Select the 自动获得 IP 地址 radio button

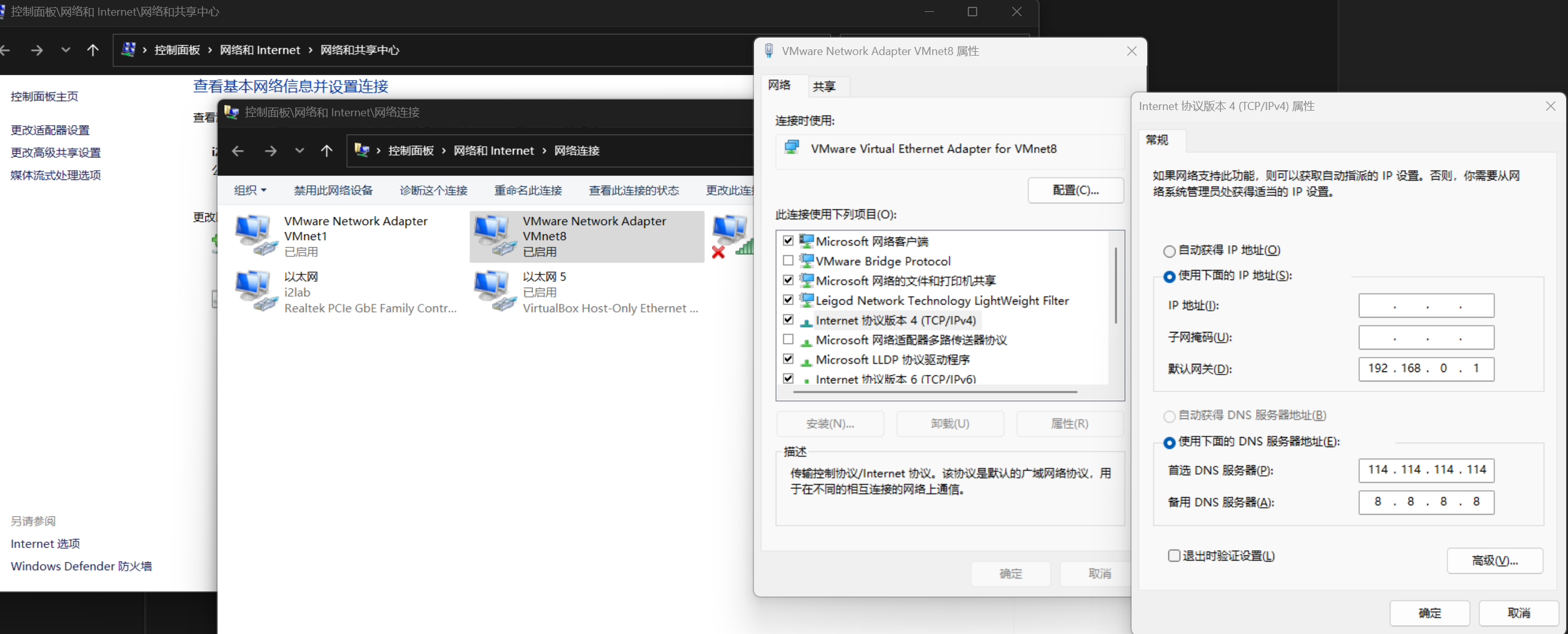pos(1169,251)
